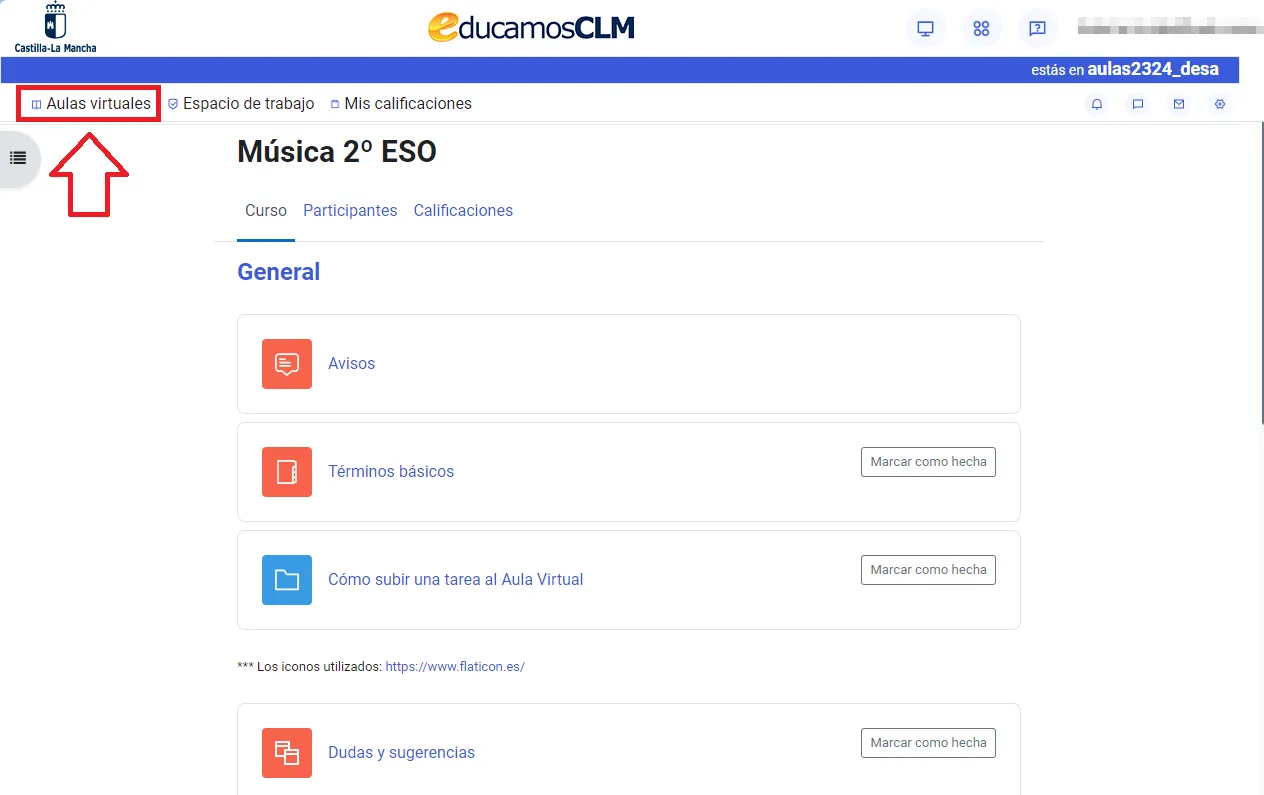Viewport: 1264px width, 795px height.
Task: Click the Dudas y sugerencias forum icon
Action: coord(287,753)
